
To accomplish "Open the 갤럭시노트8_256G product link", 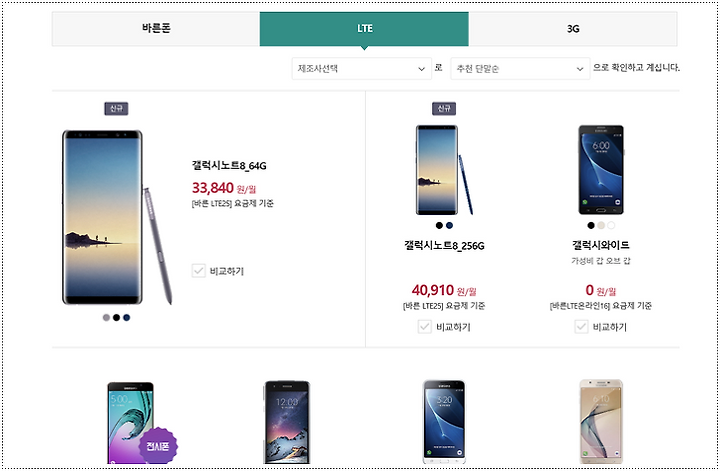I will click(x=444, y=246).
